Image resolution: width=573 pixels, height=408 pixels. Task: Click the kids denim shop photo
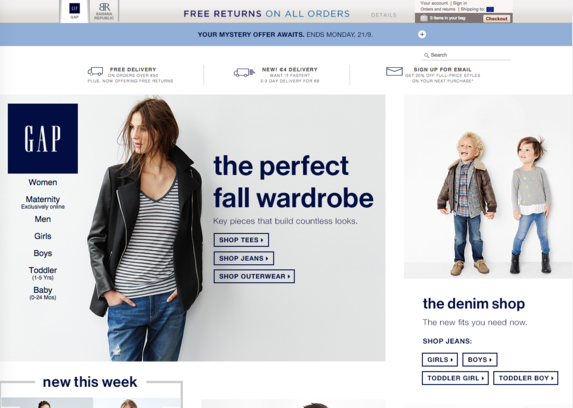pos(488,186)
